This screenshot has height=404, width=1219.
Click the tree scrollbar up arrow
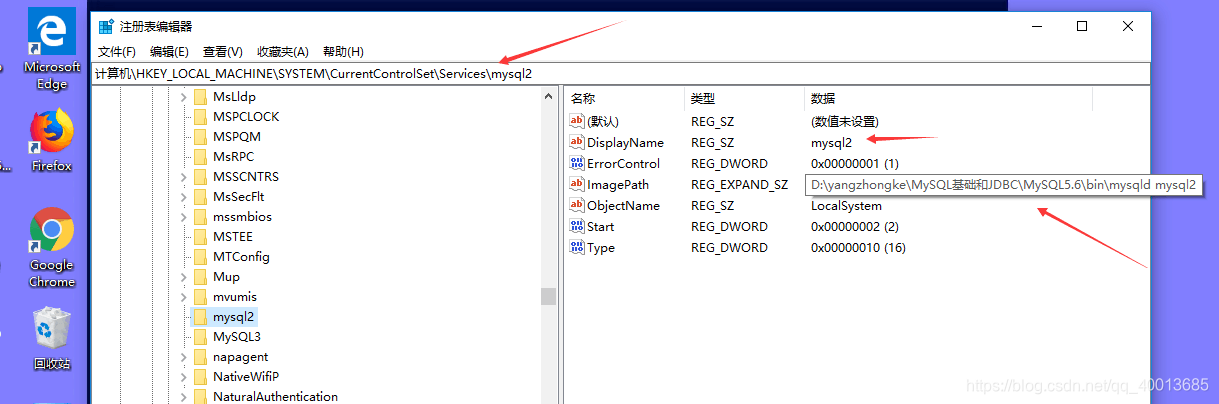(x=548, y=96)
